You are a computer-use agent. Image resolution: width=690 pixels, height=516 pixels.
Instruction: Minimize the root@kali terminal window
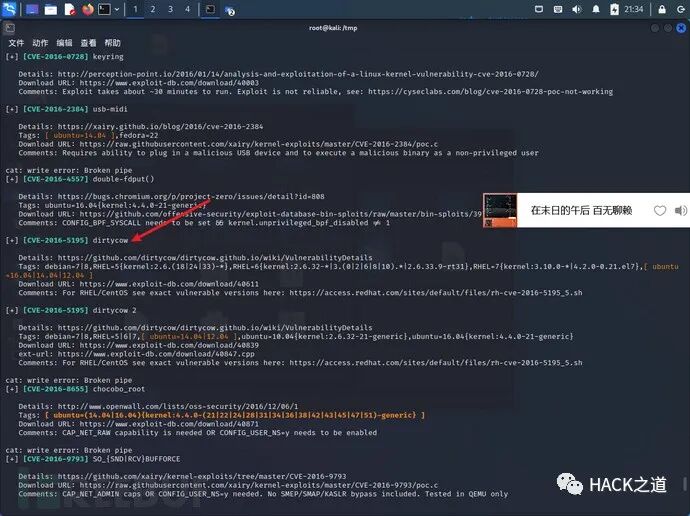pos(655,28)
